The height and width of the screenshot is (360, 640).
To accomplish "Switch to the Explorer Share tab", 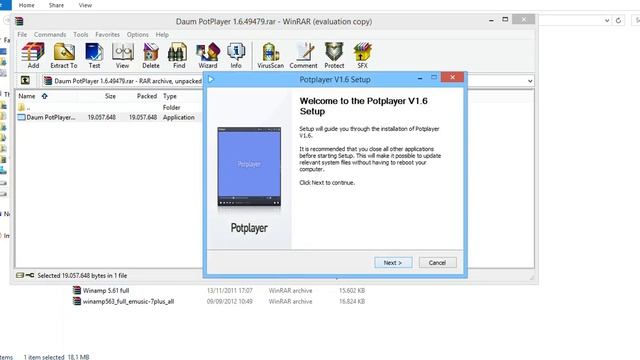I will pyautogui.click(x=56, y=5).
